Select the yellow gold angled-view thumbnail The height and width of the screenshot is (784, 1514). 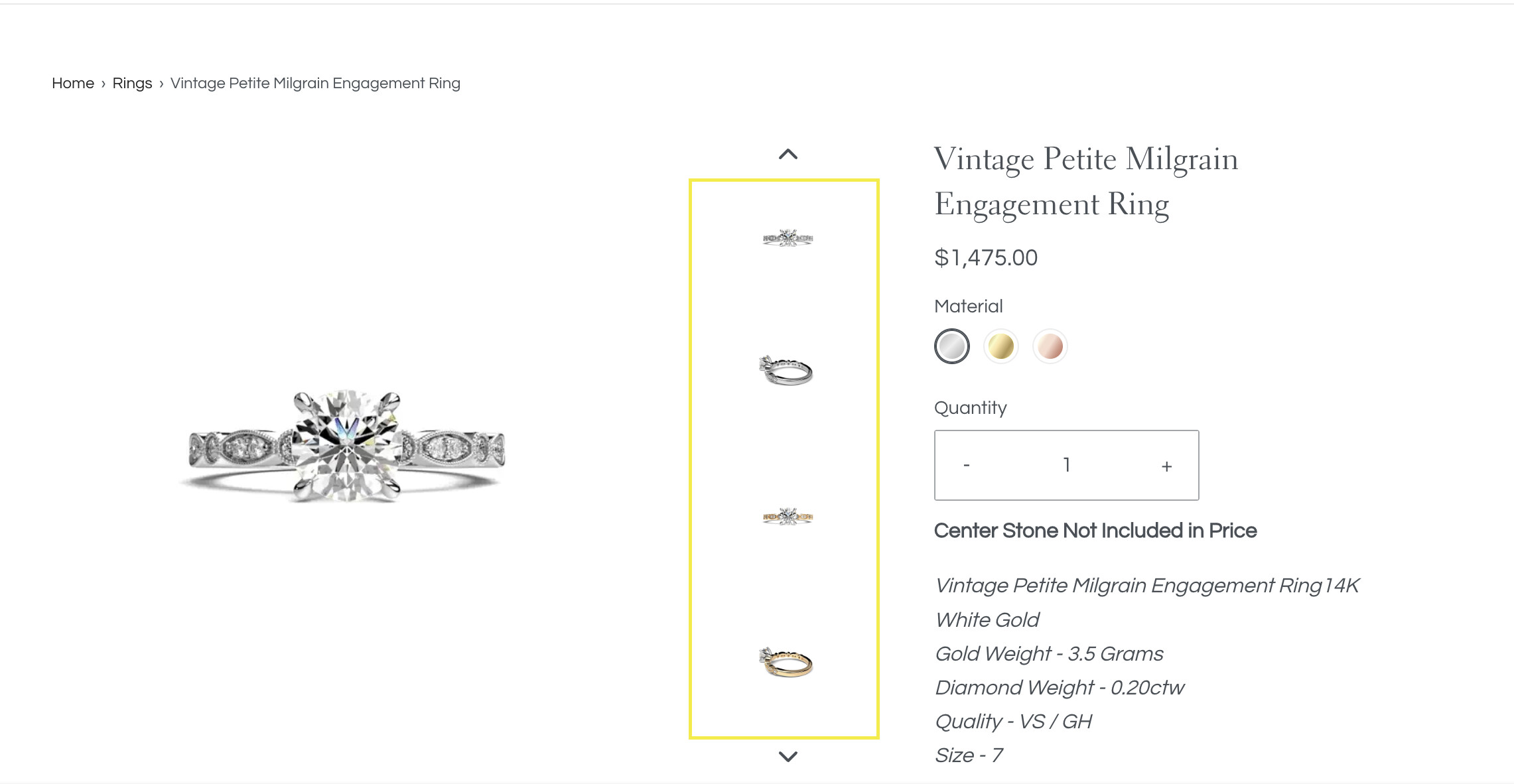786,662
